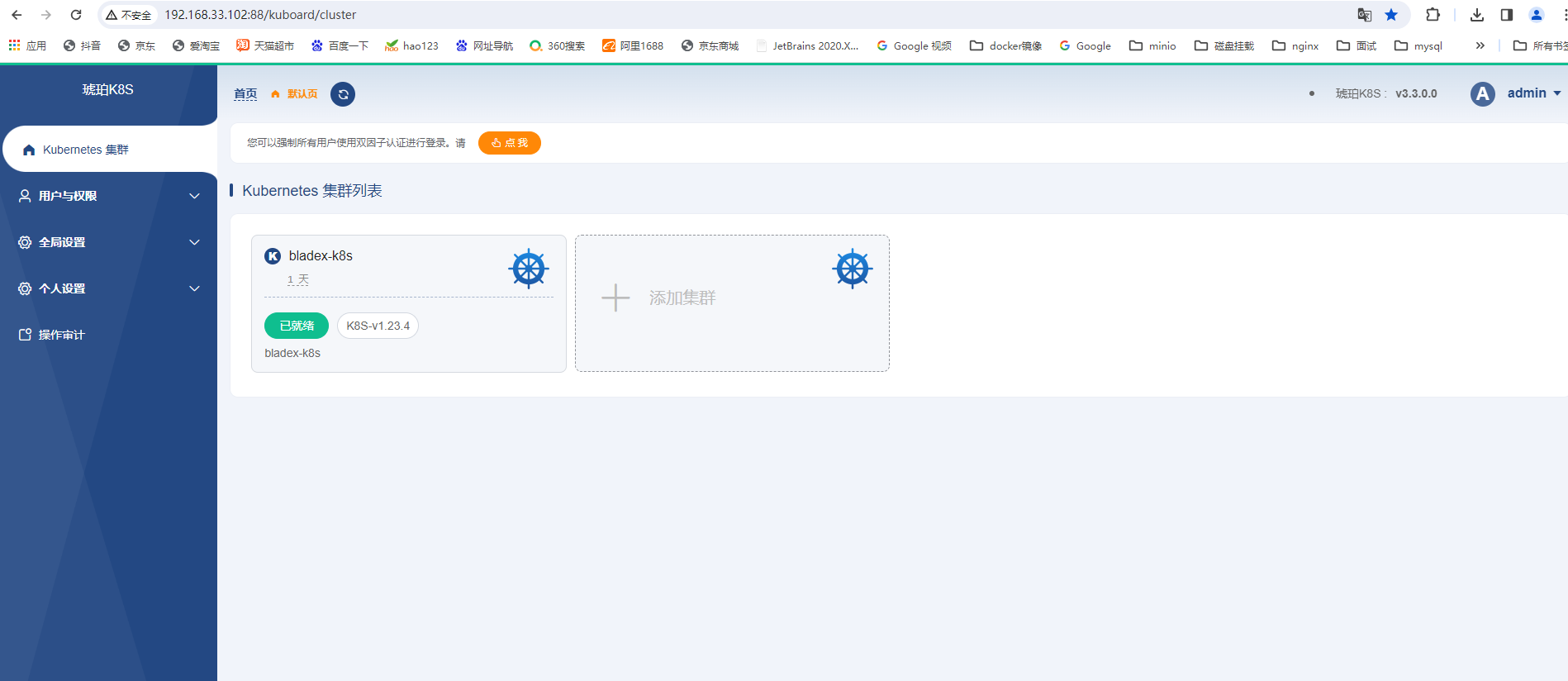Expand the 用户与权限 menu chevron
Viewport: 1568px width, 681px height.
pos(195,196)
